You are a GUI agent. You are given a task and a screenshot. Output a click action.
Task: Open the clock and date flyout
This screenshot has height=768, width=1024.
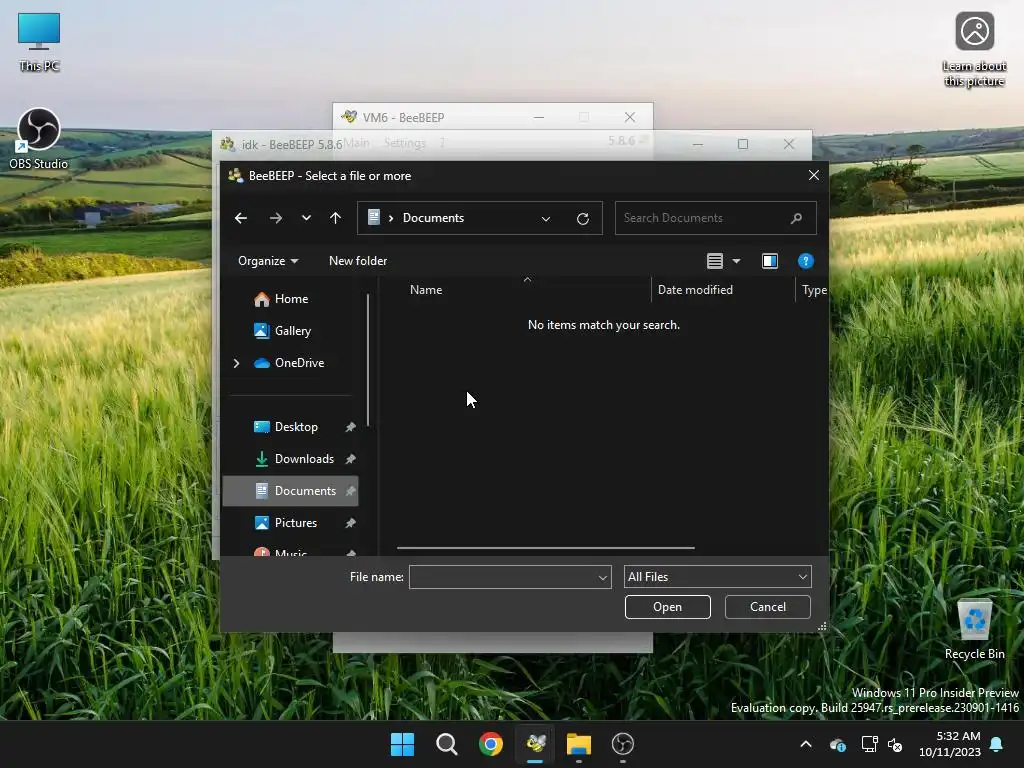tap(950, 744)
